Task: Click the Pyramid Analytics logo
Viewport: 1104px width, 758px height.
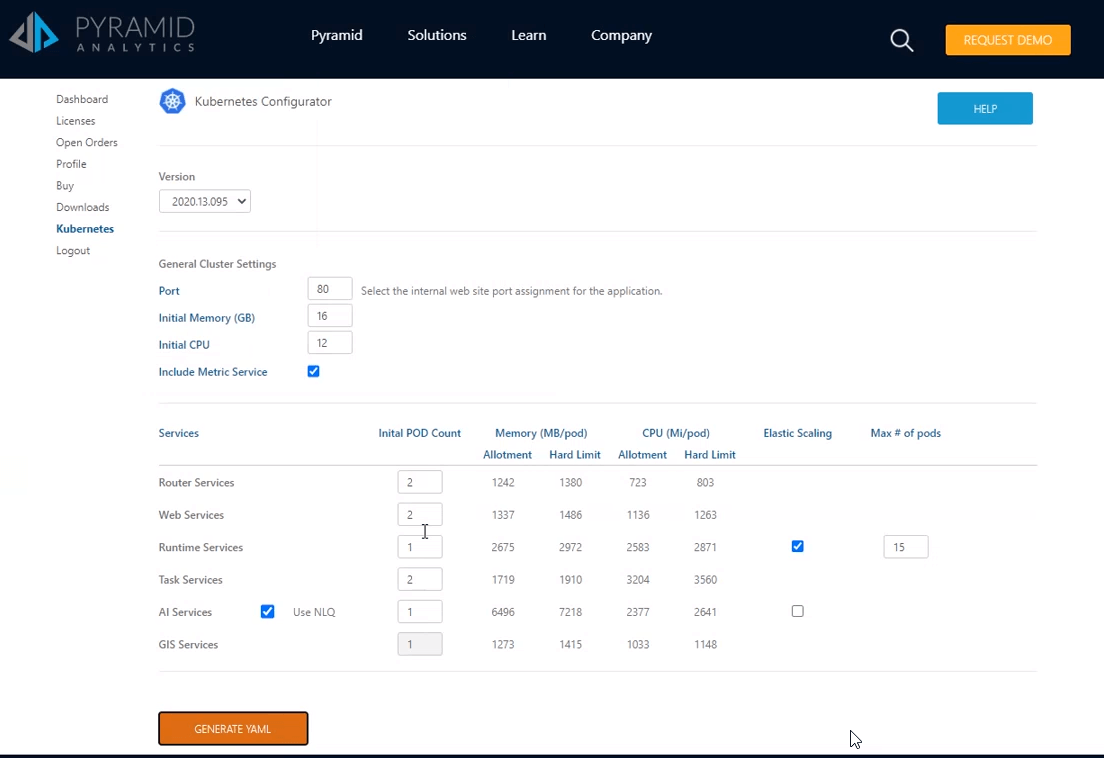Action: 102,33
